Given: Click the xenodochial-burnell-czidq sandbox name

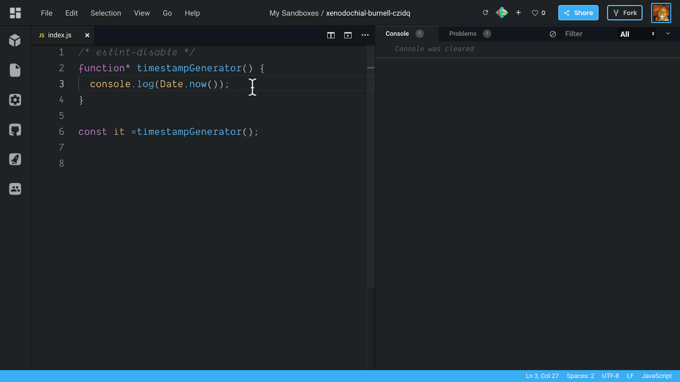Looking at the screenshot, I should pos(368,13).
